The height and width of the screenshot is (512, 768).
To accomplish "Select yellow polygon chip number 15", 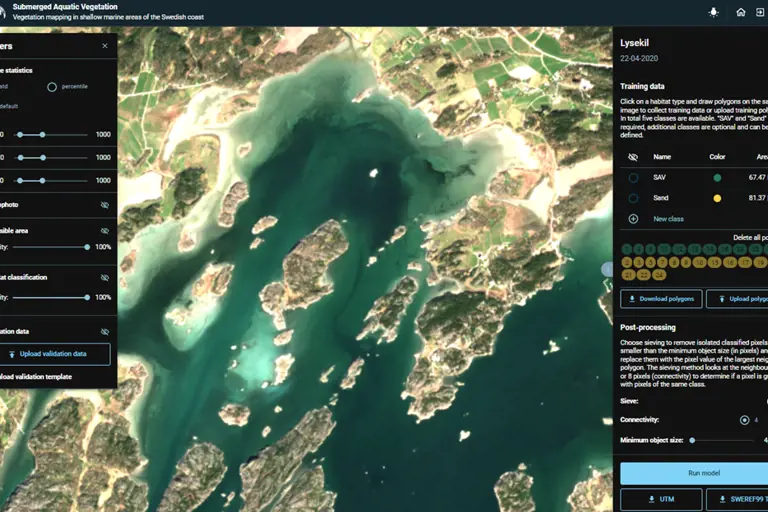I will point(715,262).
